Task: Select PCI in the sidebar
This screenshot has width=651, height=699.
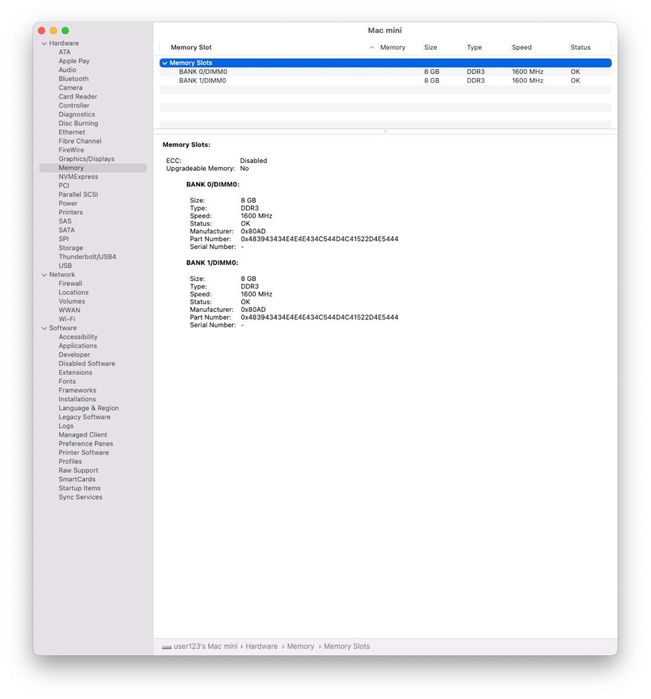Action: pos(64,186)
